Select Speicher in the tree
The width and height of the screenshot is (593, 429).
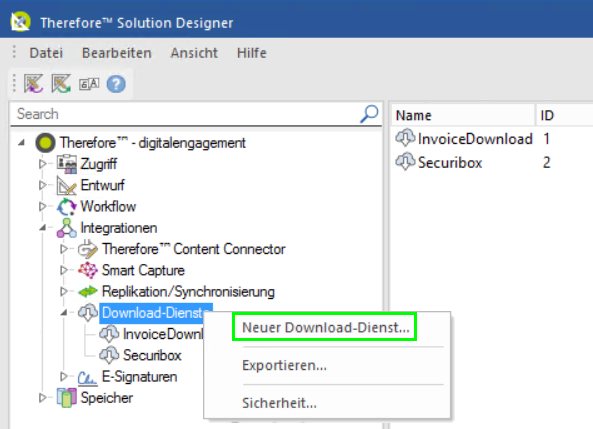tap(106, 398)
